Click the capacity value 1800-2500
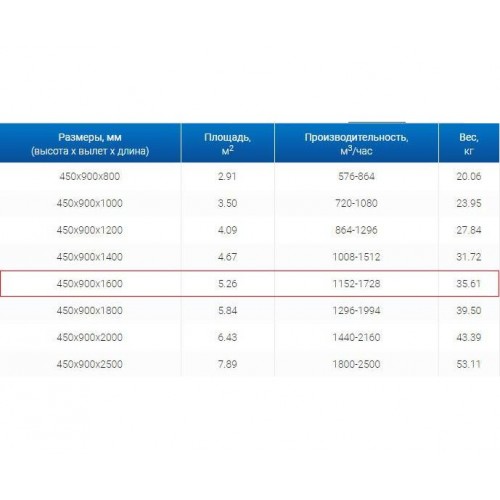This screenshot has height=500, width=500. pyautogui.click(x=356, y=364)
